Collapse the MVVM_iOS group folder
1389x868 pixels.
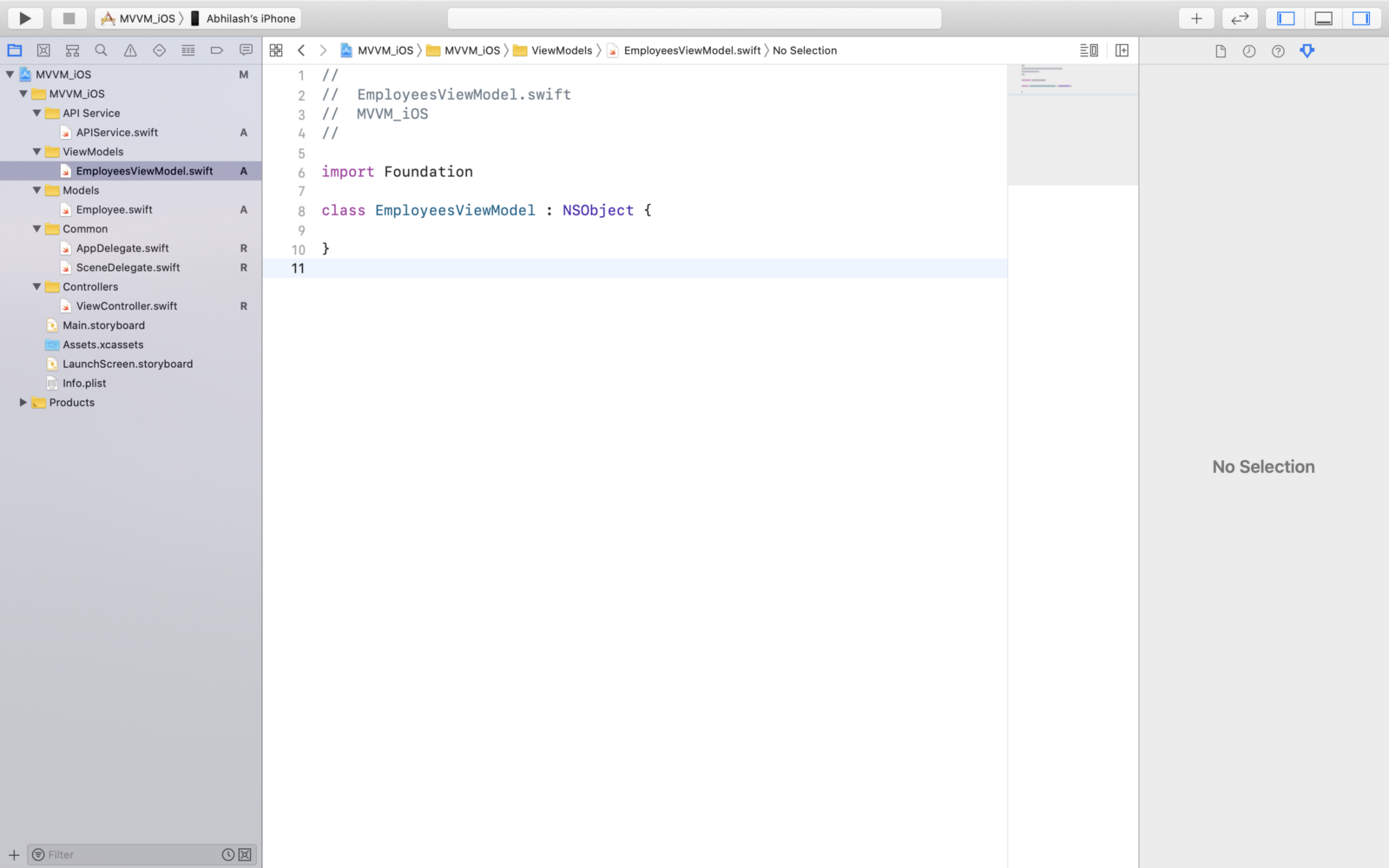[x=23, y=94]
